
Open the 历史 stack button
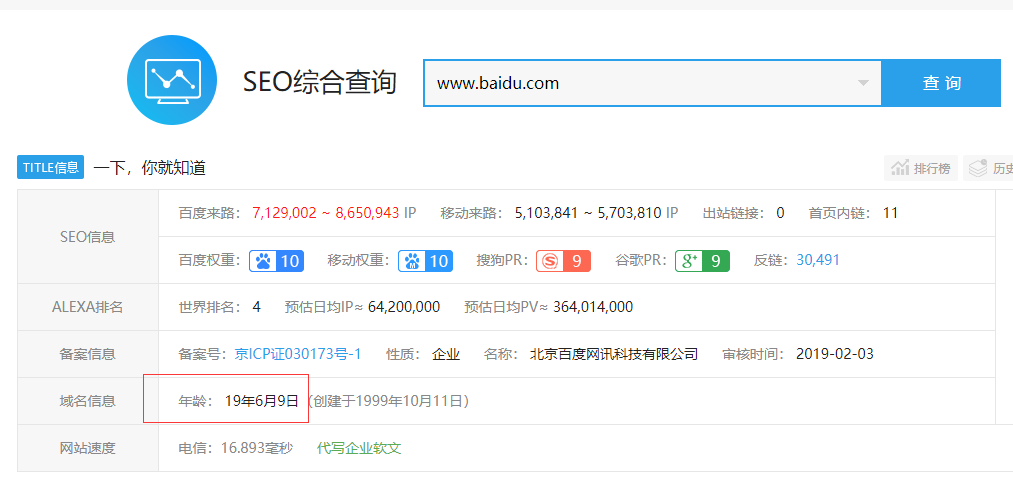(x=988, y=169)
